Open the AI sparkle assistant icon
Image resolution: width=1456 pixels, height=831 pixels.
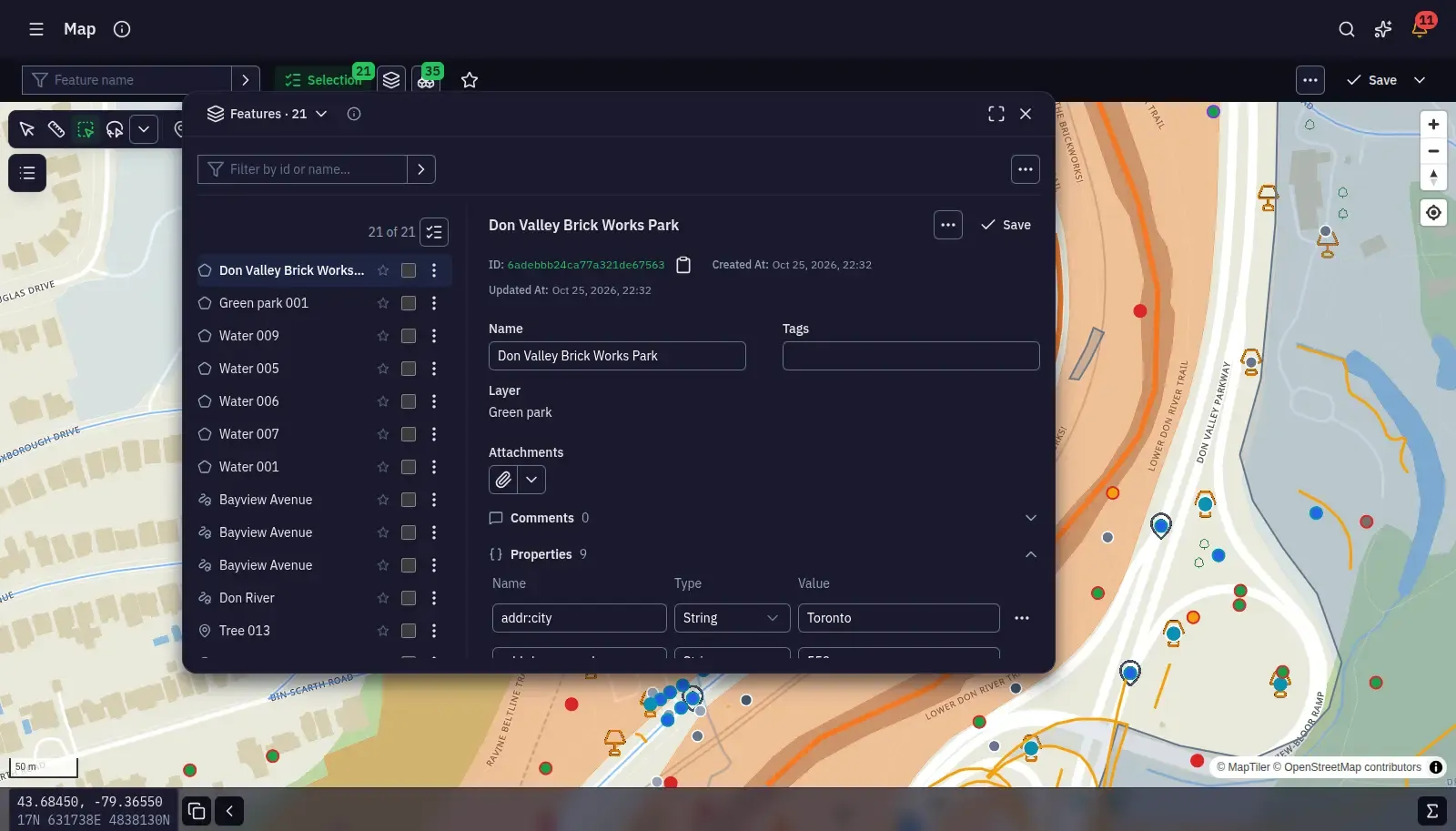coord(1383,29)
